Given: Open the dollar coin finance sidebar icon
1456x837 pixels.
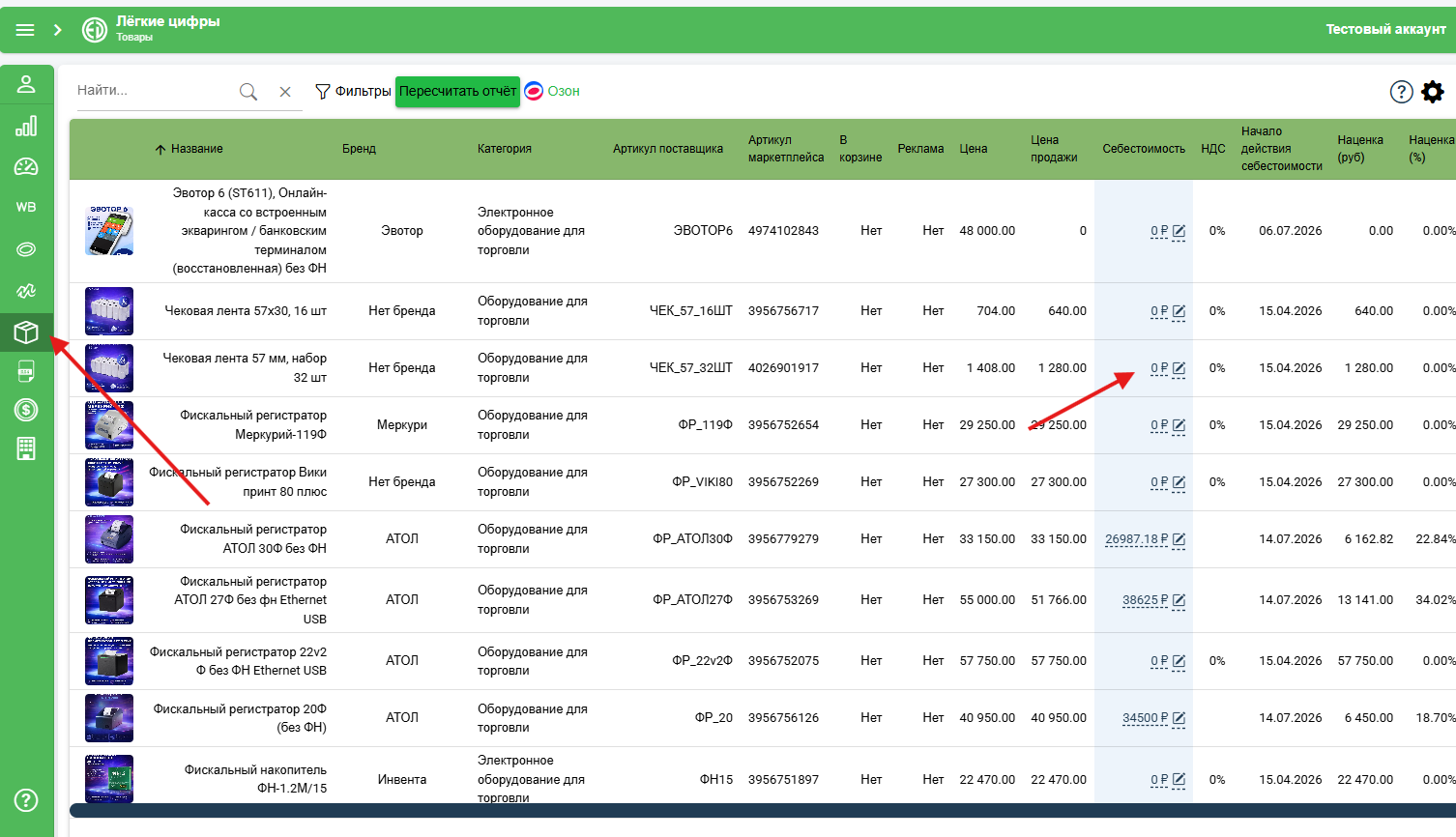Looking at the screenshot, I should [x=26, y=410].
